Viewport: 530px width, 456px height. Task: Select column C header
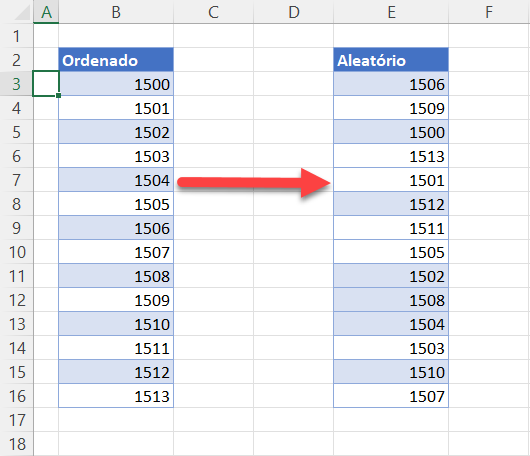tap(213, 12)
